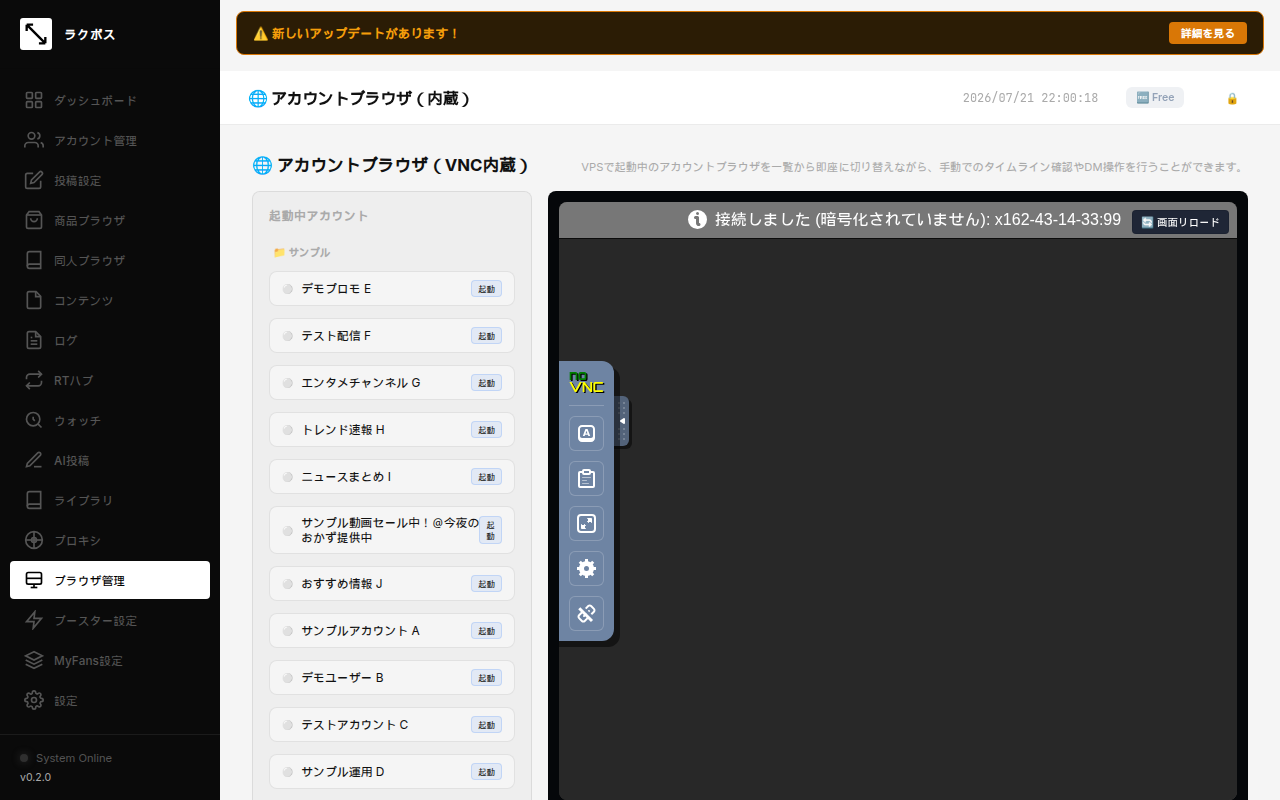
Task: Toggle noVNC fullscreen mode
Action: pos(587,523)
